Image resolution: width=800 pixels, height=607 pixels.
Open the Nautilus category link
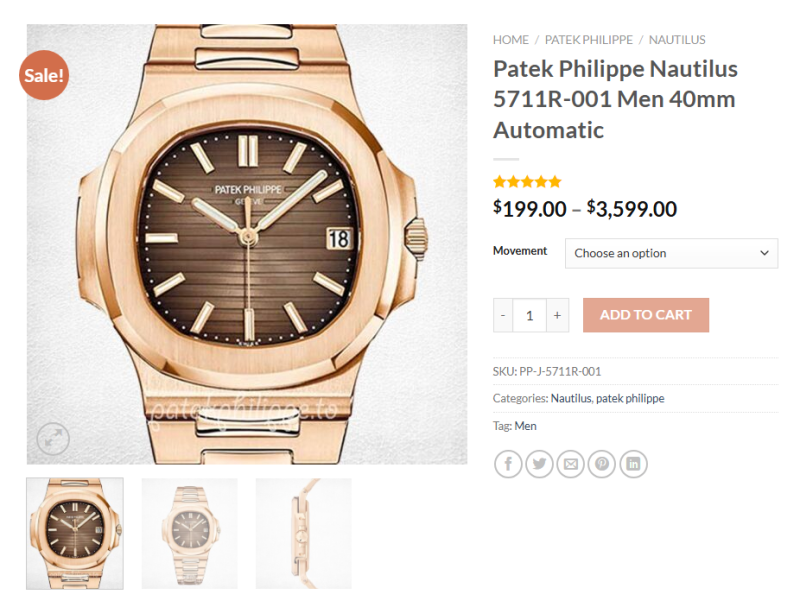click(x=570, y=398)
